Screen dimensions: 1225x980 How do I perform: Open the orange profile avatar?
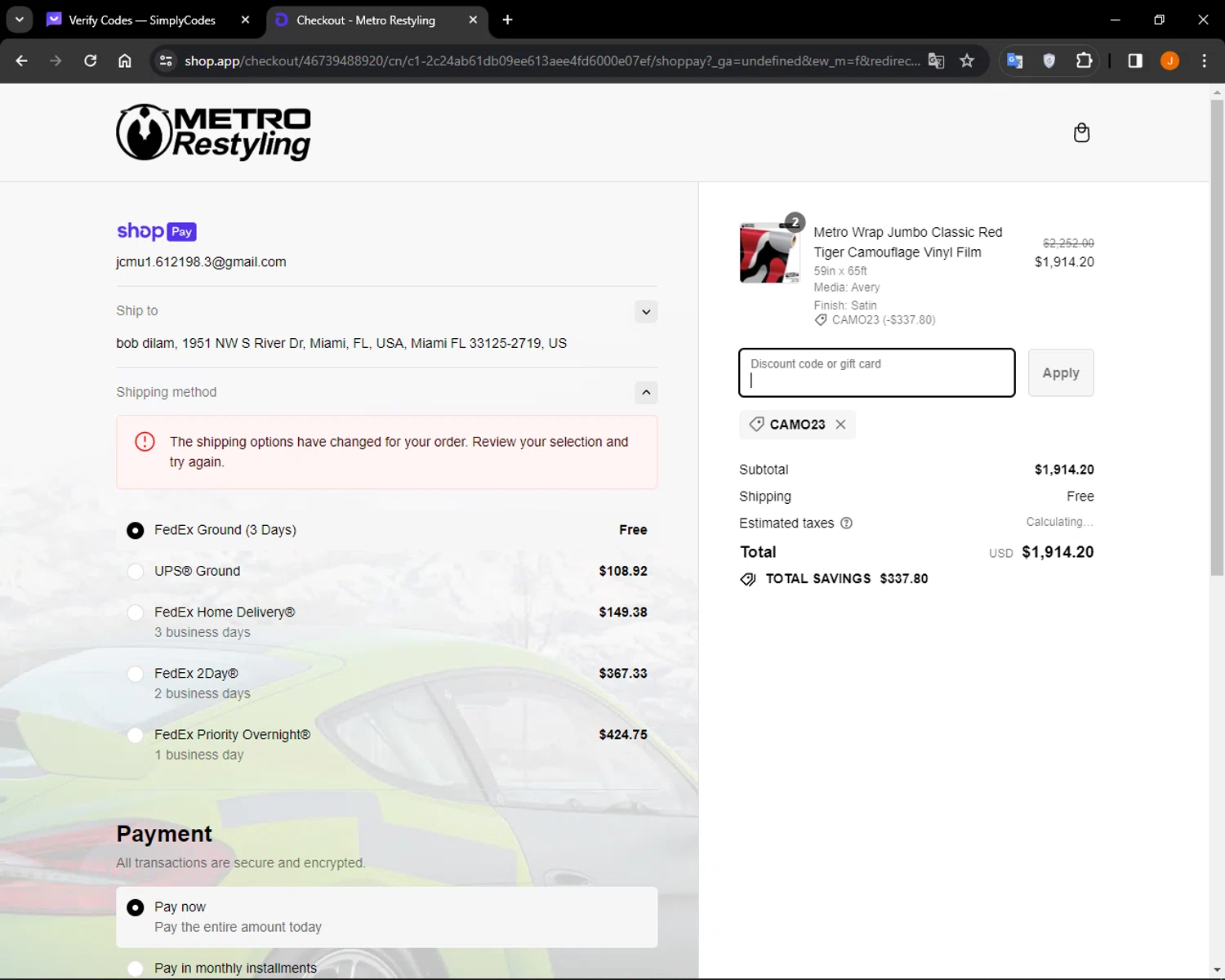pyautogui.click(x=1169, y=60)
